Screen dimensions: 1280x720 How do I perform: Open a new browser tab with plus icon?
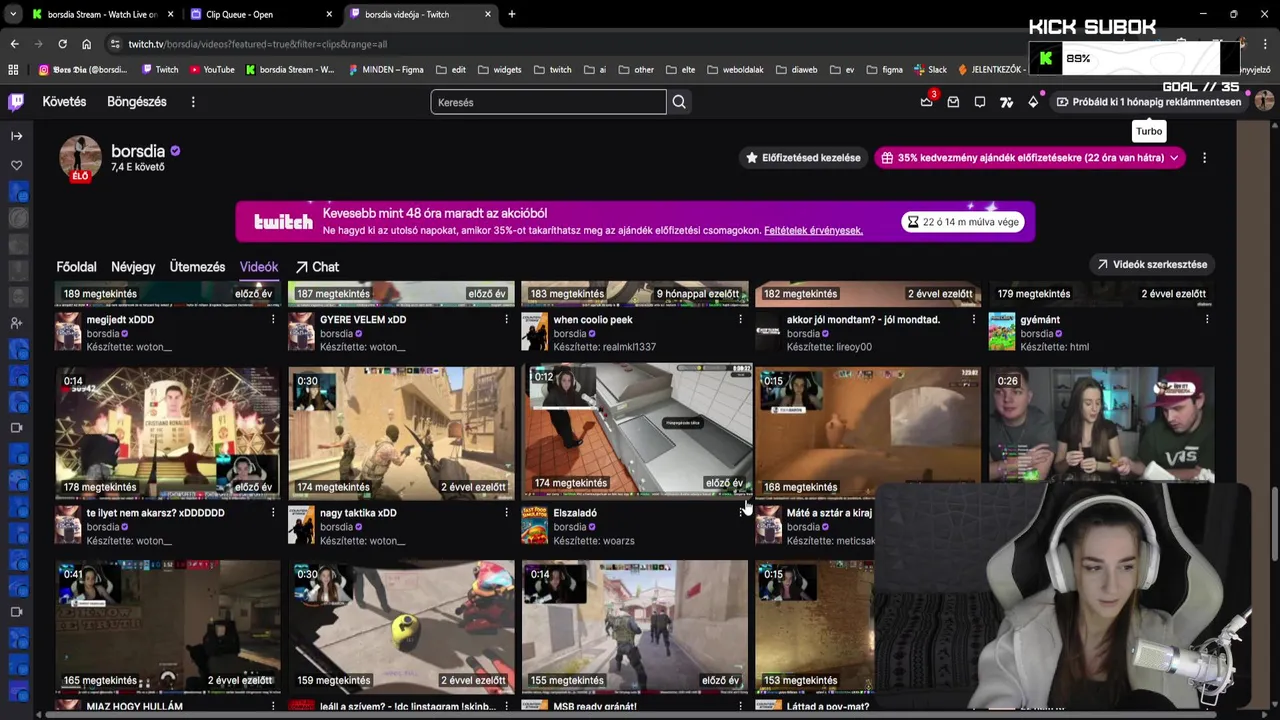[512, 14]
